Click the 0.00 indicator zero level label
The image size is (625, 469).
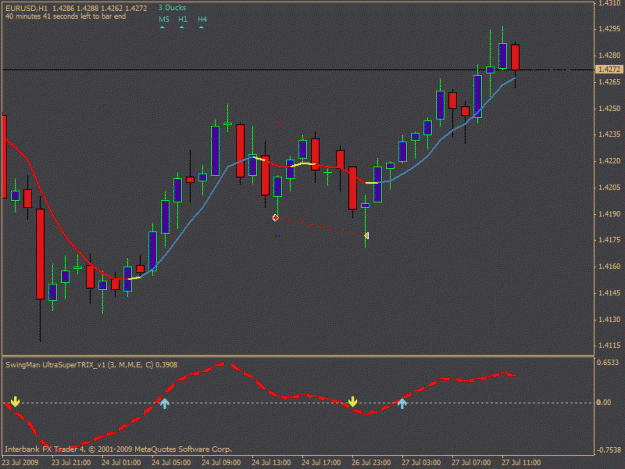[x=604, y=402]
